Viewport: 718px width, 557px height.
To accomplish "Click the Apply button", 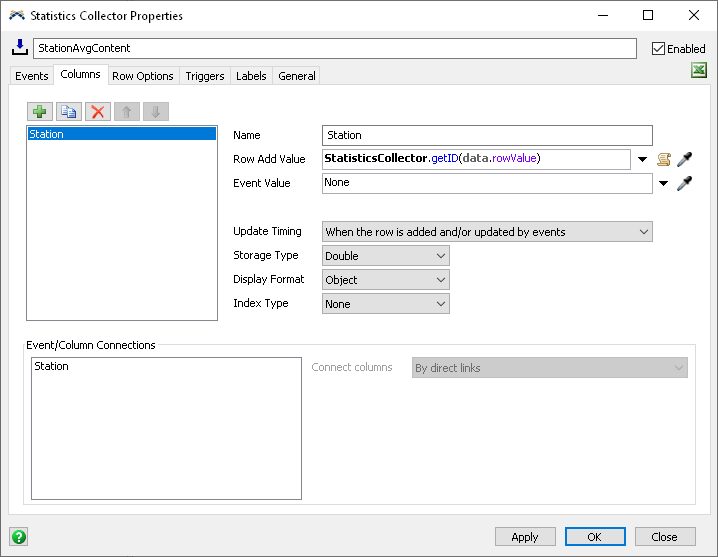I will 525,537.
